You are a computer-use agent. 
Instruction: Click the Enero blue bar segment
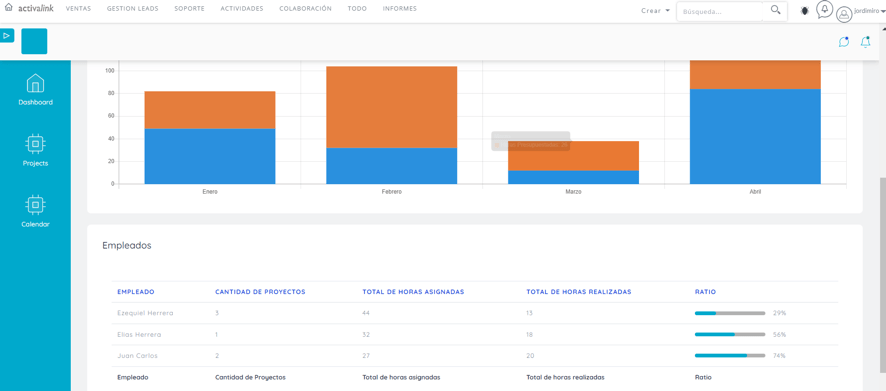[210, 157]
